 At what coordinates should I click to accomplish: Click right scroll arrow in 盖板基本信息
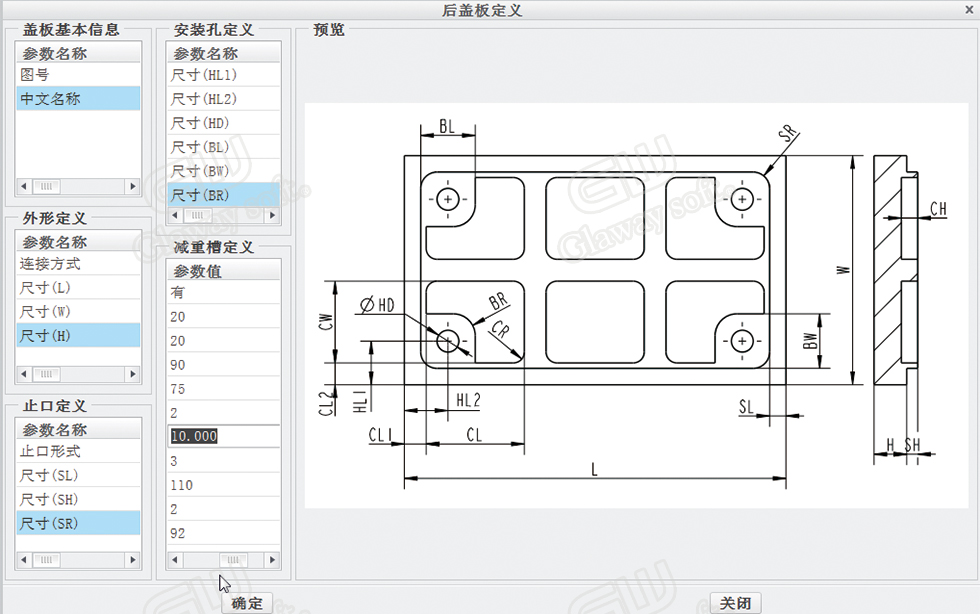[132, 186]
